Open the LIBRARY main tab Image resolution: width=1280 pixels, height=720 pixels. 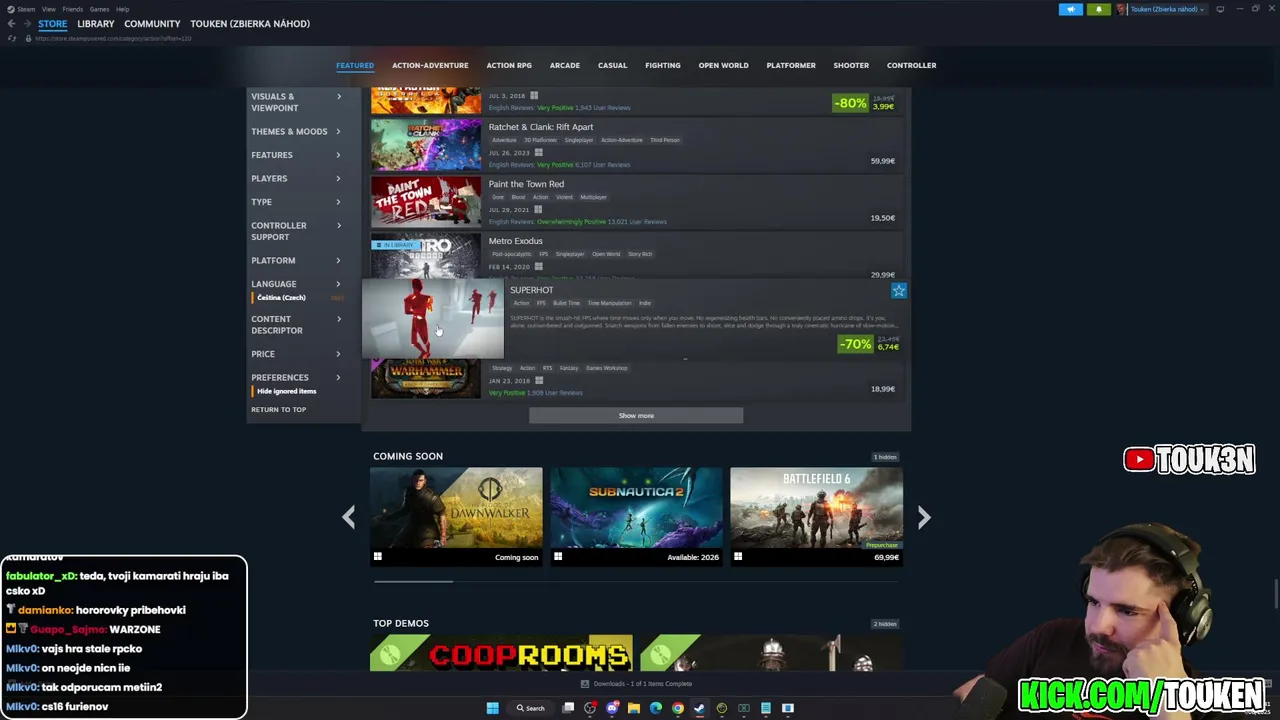point(96,24)
